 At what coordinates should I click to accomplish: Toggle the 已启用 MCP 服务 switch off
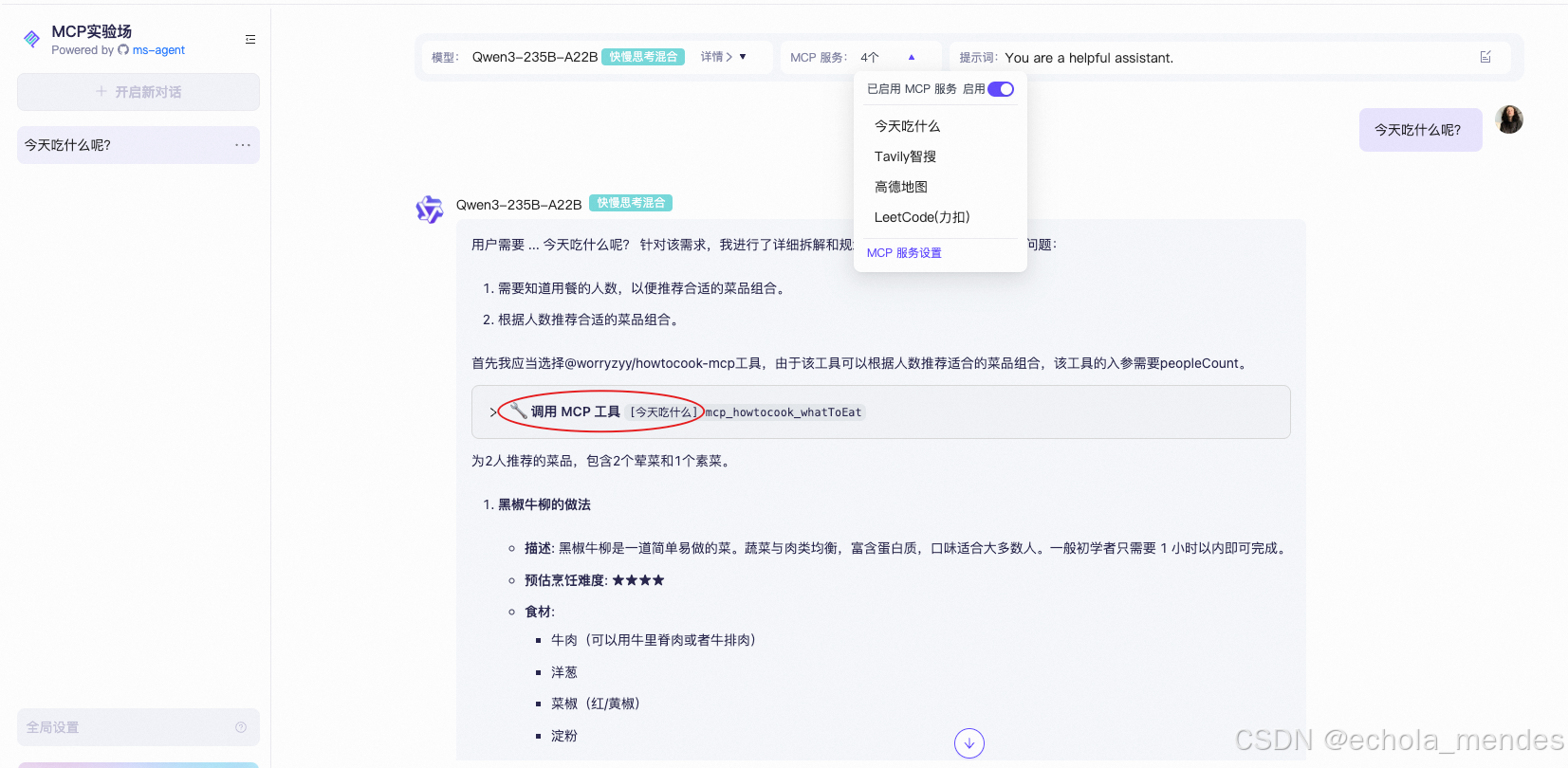point(1001,89)
